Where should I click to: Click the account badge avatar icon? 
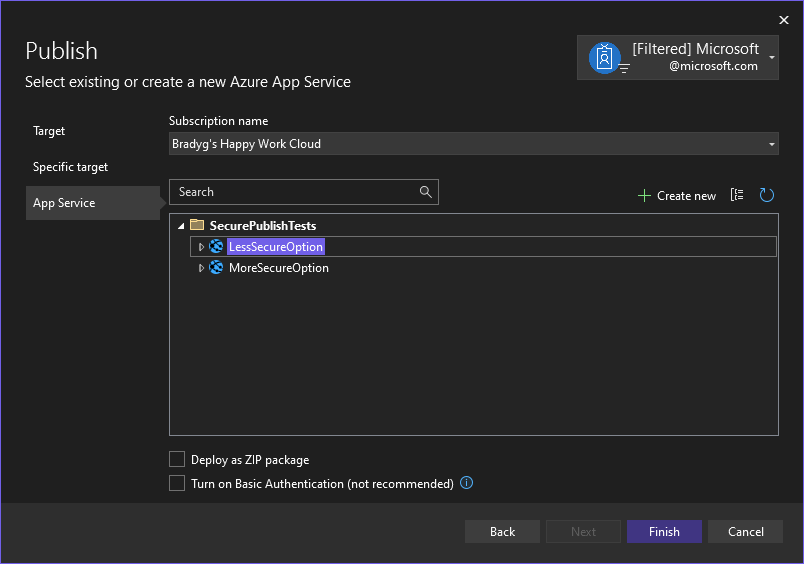coord(604,58)
